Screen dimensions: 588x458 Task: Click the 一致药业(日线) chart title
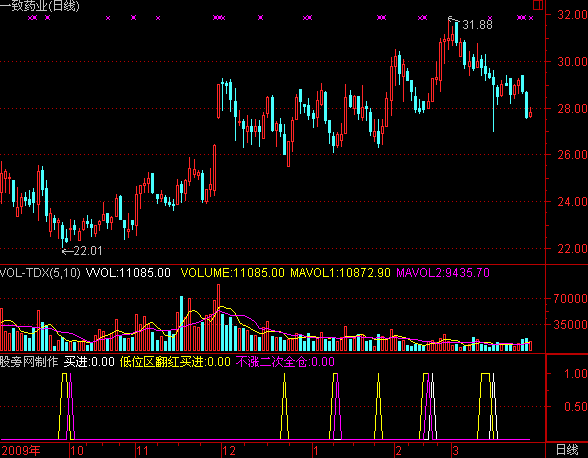pyautogui.click(x=40, y=6)
